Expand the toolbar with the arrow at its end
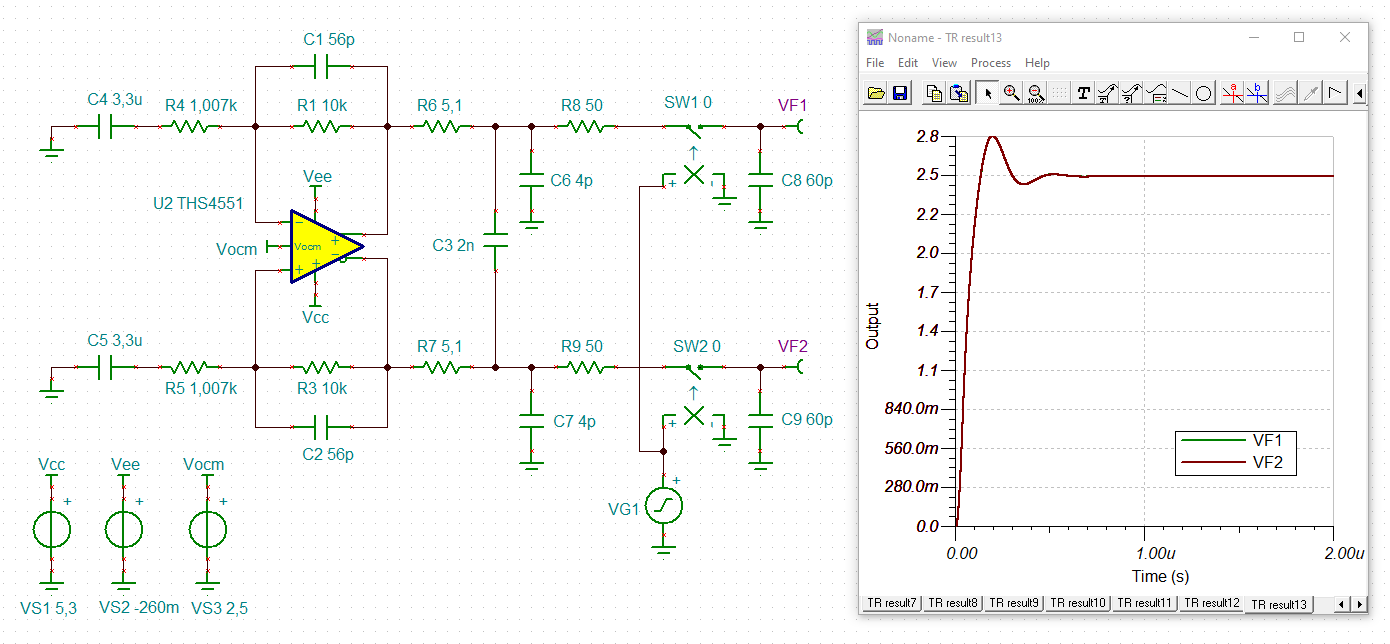 click(x=1359, y=93)
